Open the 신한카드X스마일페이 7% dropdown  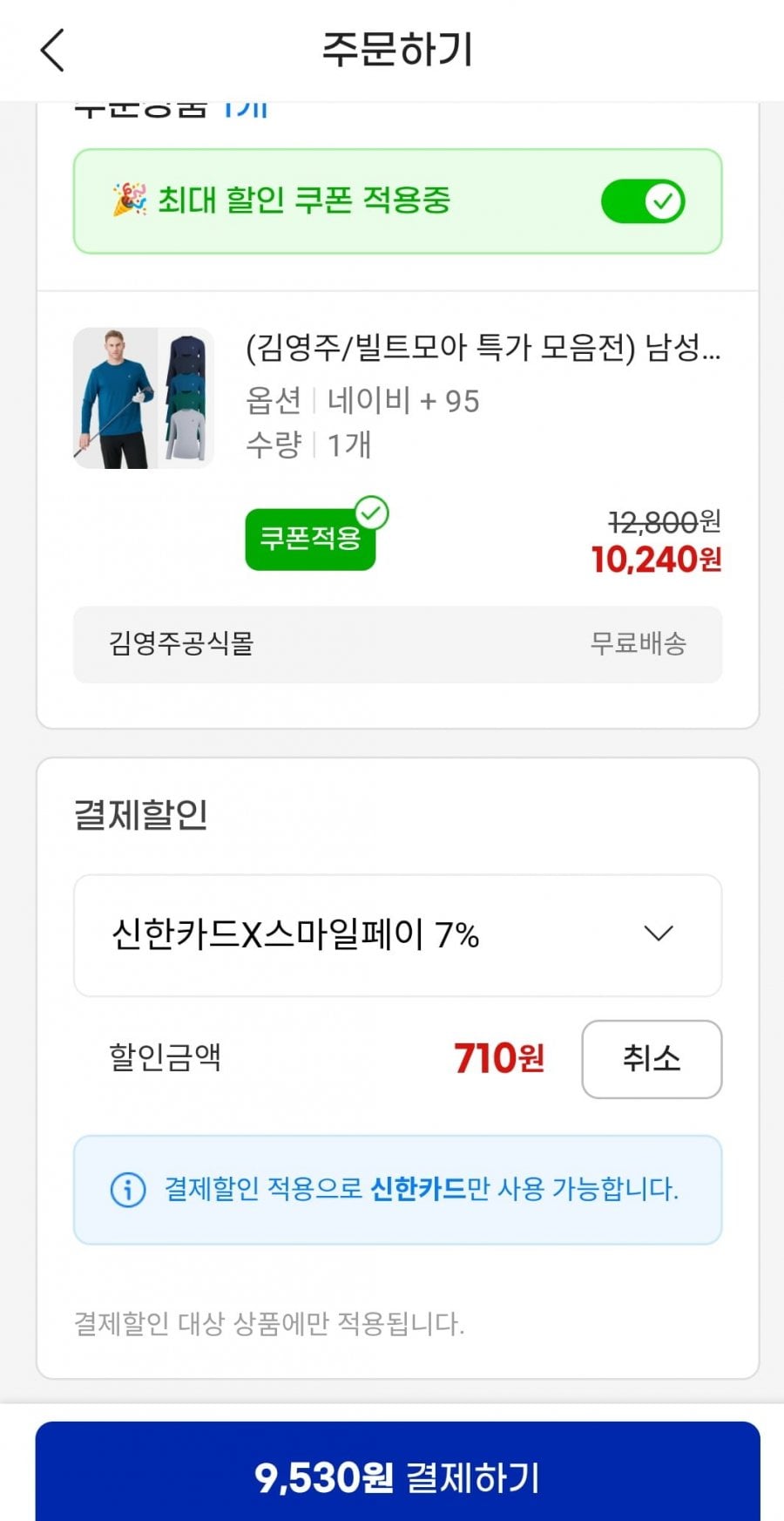[397, 935]
